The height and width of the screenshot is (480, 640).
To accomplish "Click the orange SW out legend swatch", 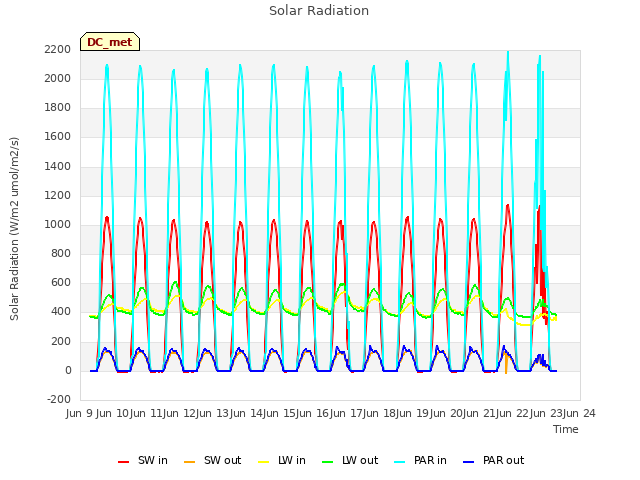I will click(189, 462).
